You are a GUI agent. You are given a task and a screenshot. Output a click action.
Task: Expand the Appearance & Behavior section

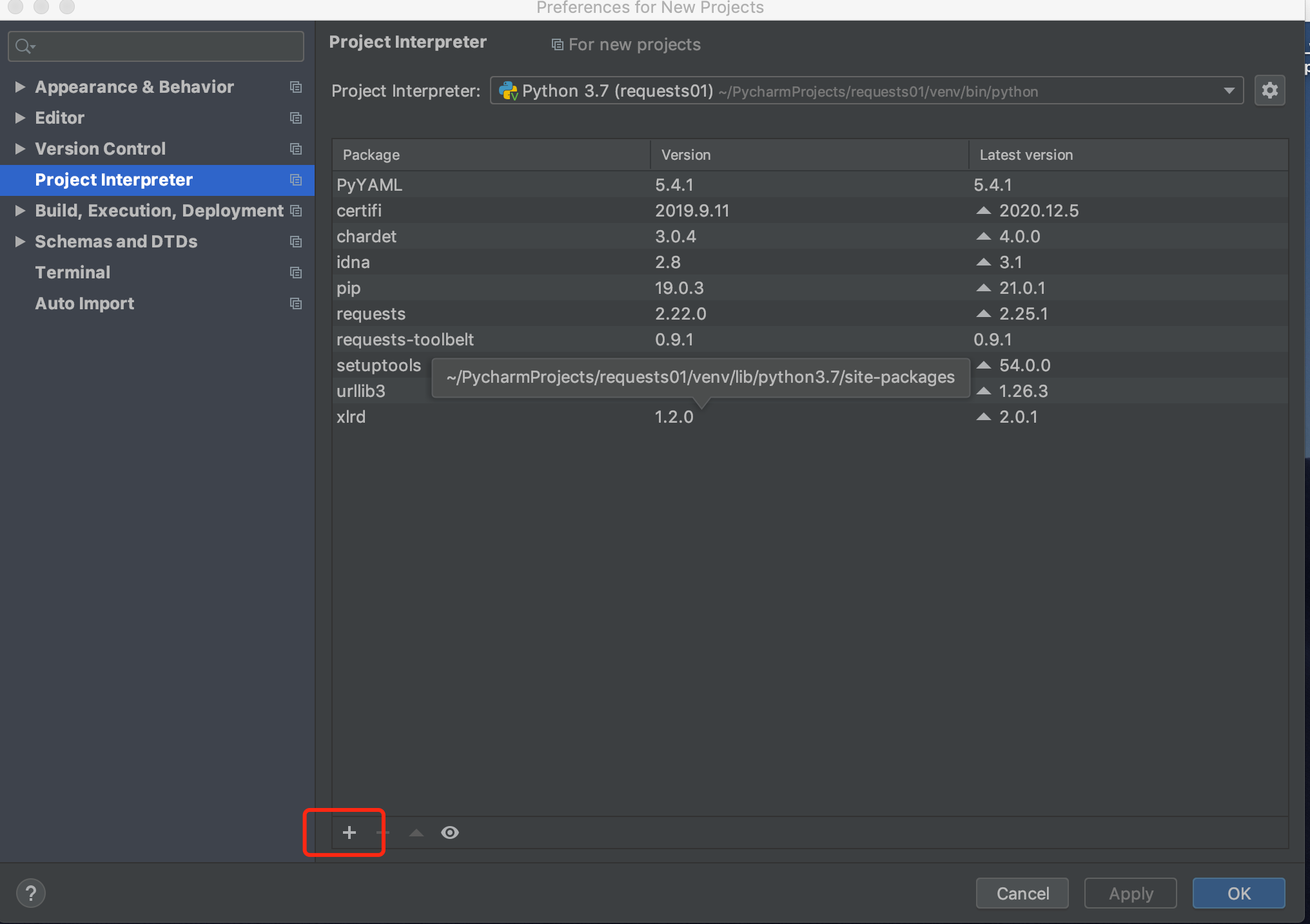(20, 87)
